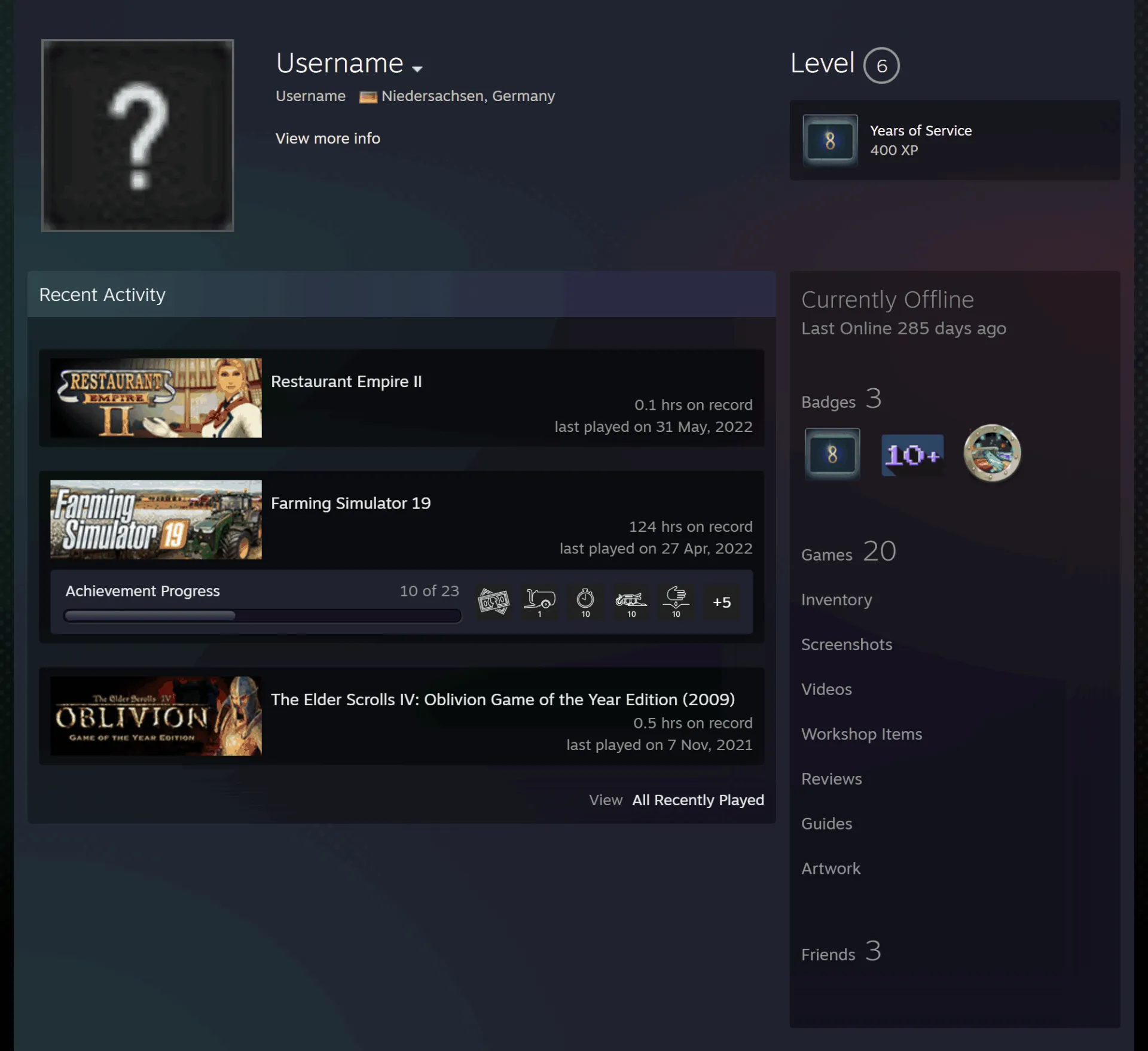The height and width of the screenshot is (1051, 1148).
Task: Click the tractor achievement icon labeled 1
Action: pyautogui.click(x=539, y=602)
